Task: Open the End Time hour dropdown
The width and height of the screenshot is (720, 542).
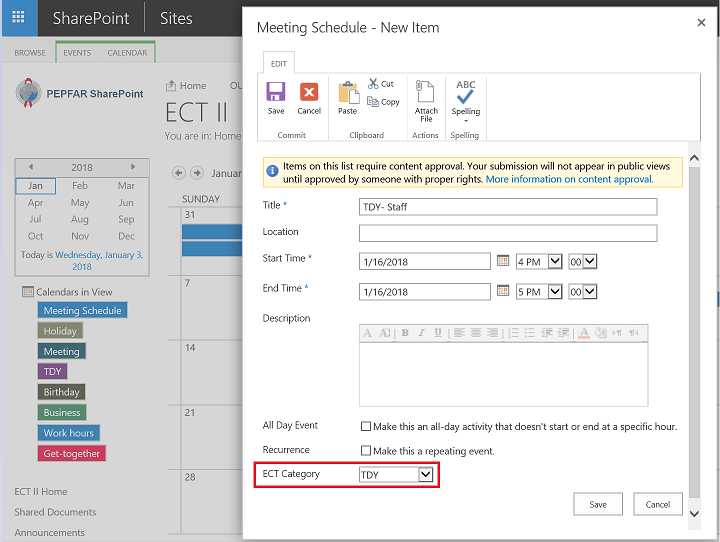Action: point(555,291)
